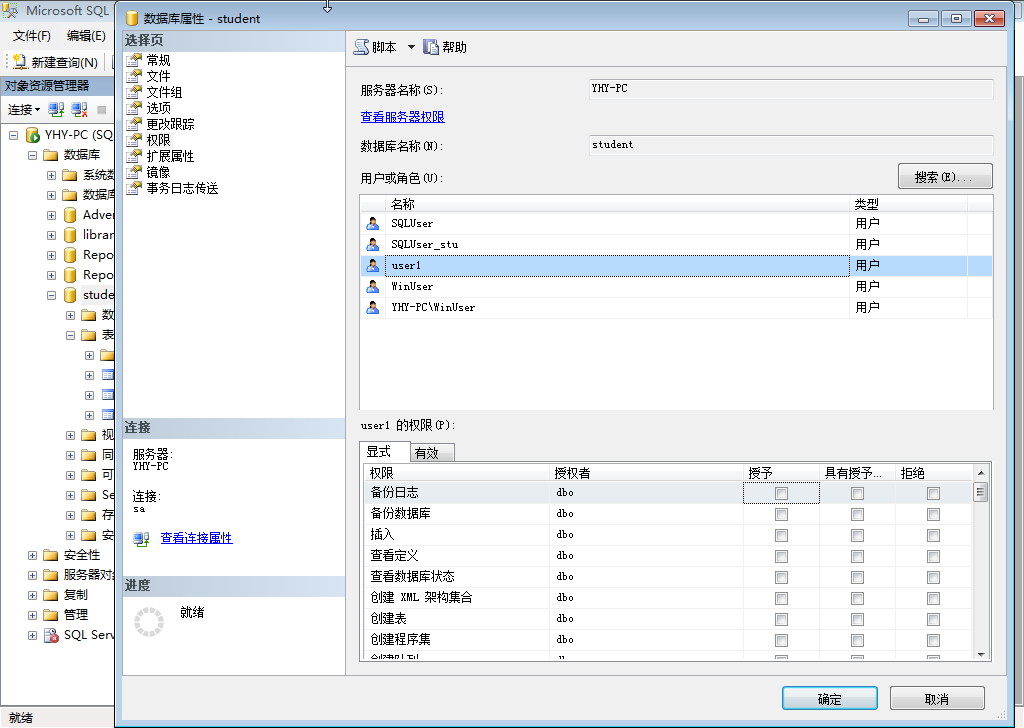1024x728 pixels.
Task: Collapse the student database node
Action: click(51, 296)
